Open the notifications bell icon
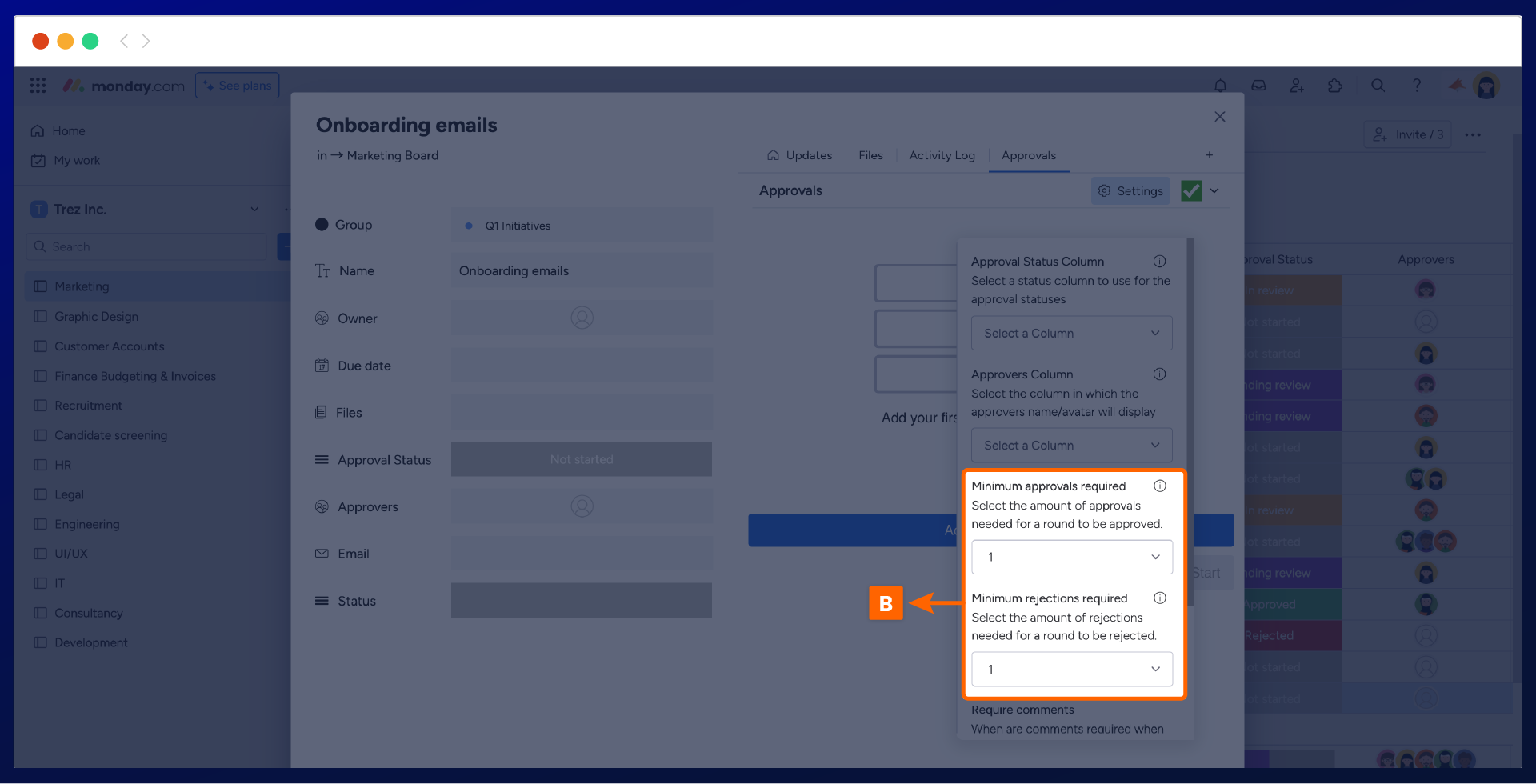The image size is (1536, 784). [x=1220, y=86]
